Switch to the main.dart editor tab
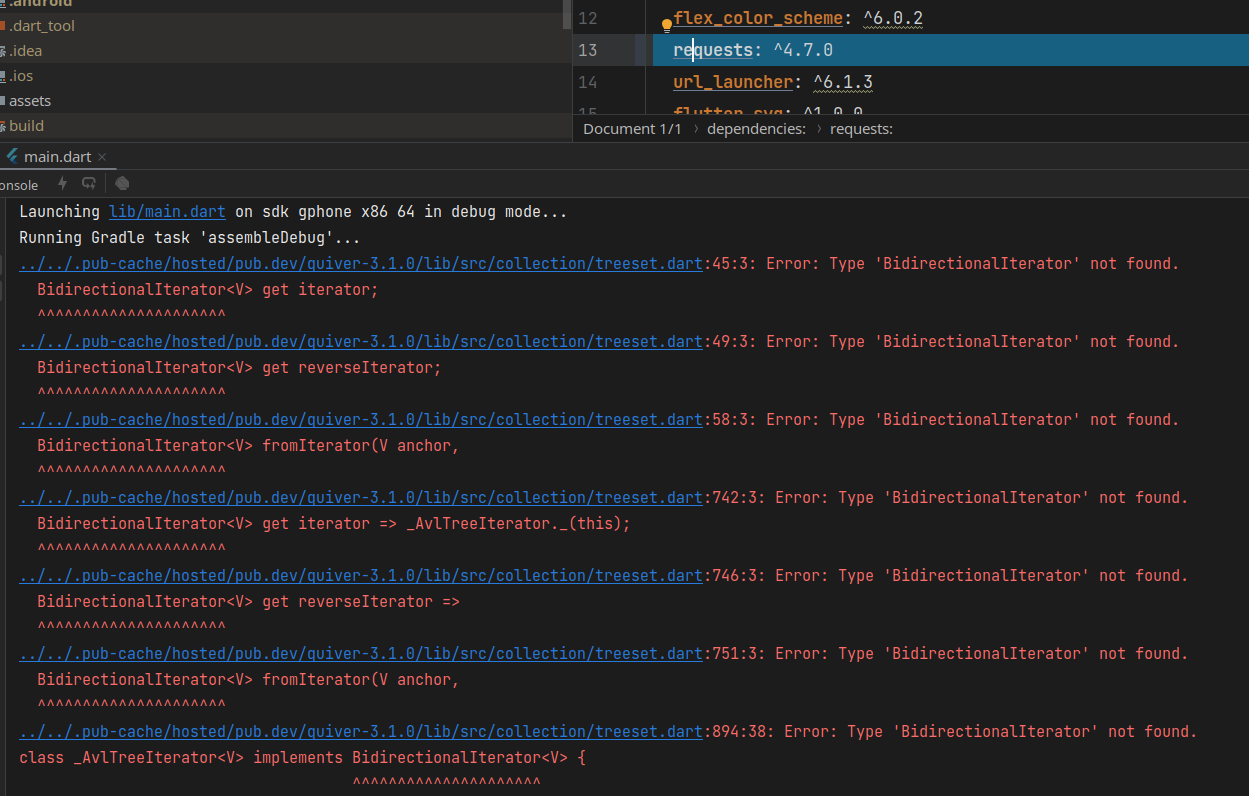The width and height of the screenshot is (1249, 796). pos(57,156)
